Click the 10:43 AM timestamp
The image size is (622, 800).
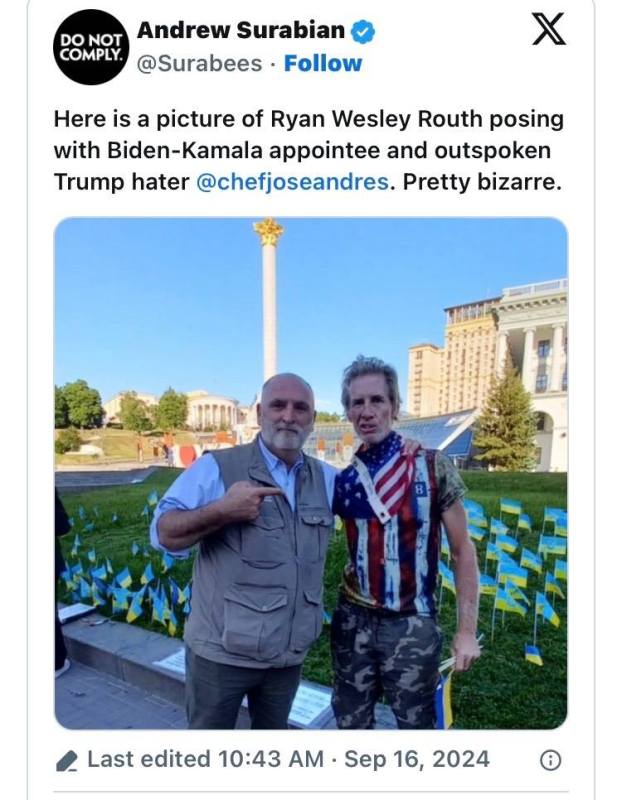click(271, 759)
